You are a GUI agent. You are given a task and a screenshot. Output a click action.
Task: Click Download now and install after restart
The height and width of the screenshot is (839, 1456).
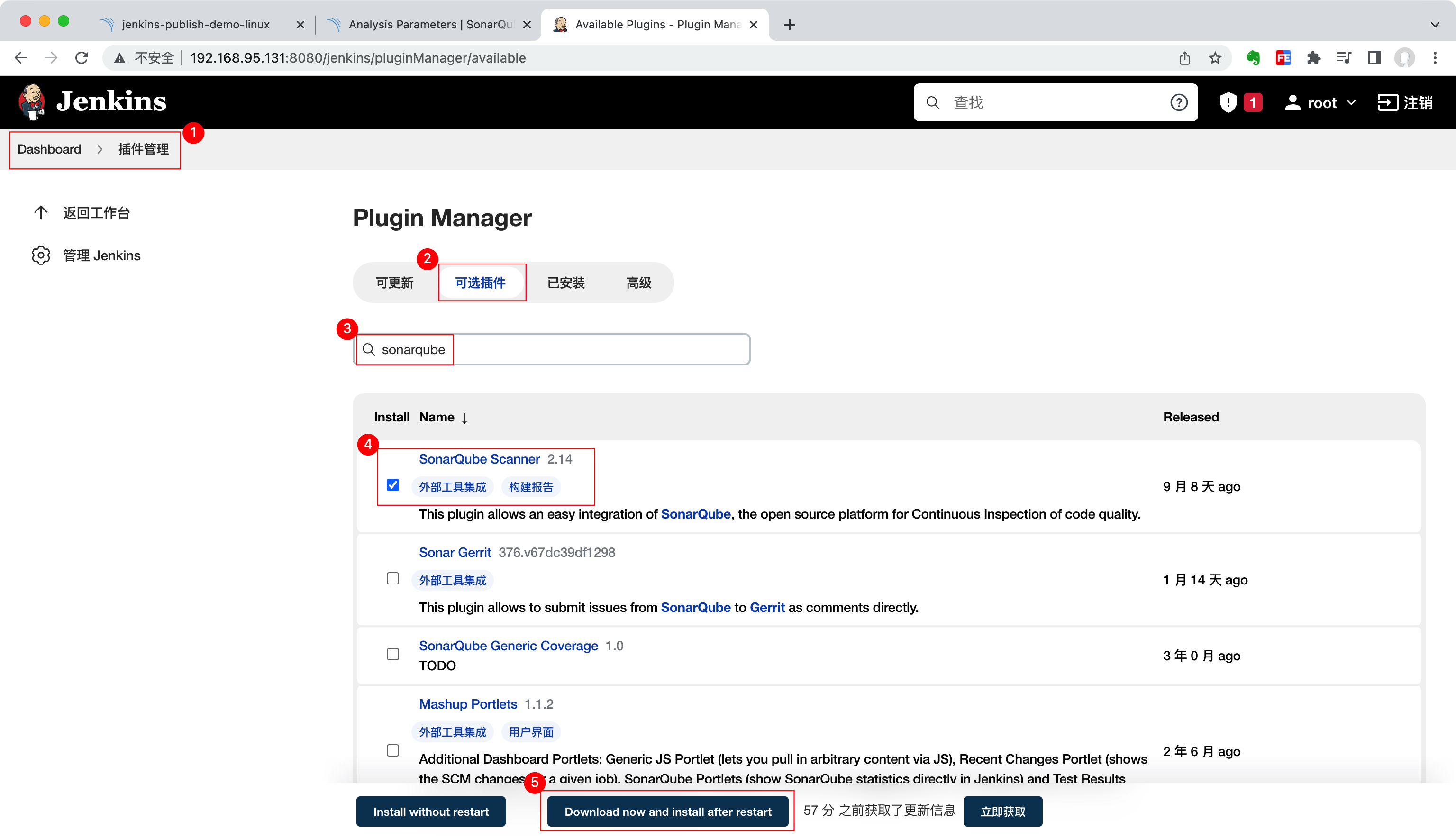click(x=667, y=812)
